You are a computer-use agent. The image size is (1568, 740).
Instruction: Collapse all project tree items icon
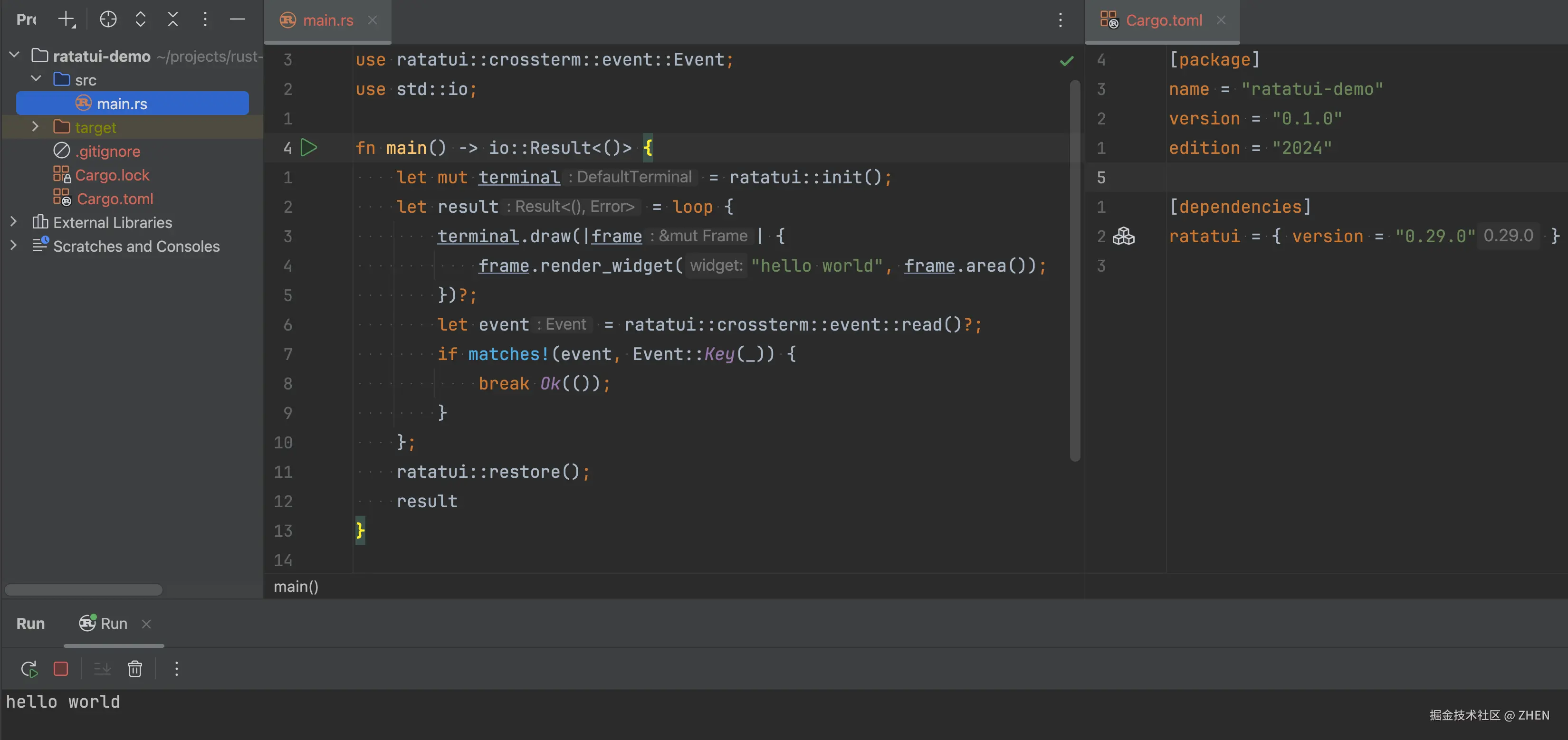[173, 19]
